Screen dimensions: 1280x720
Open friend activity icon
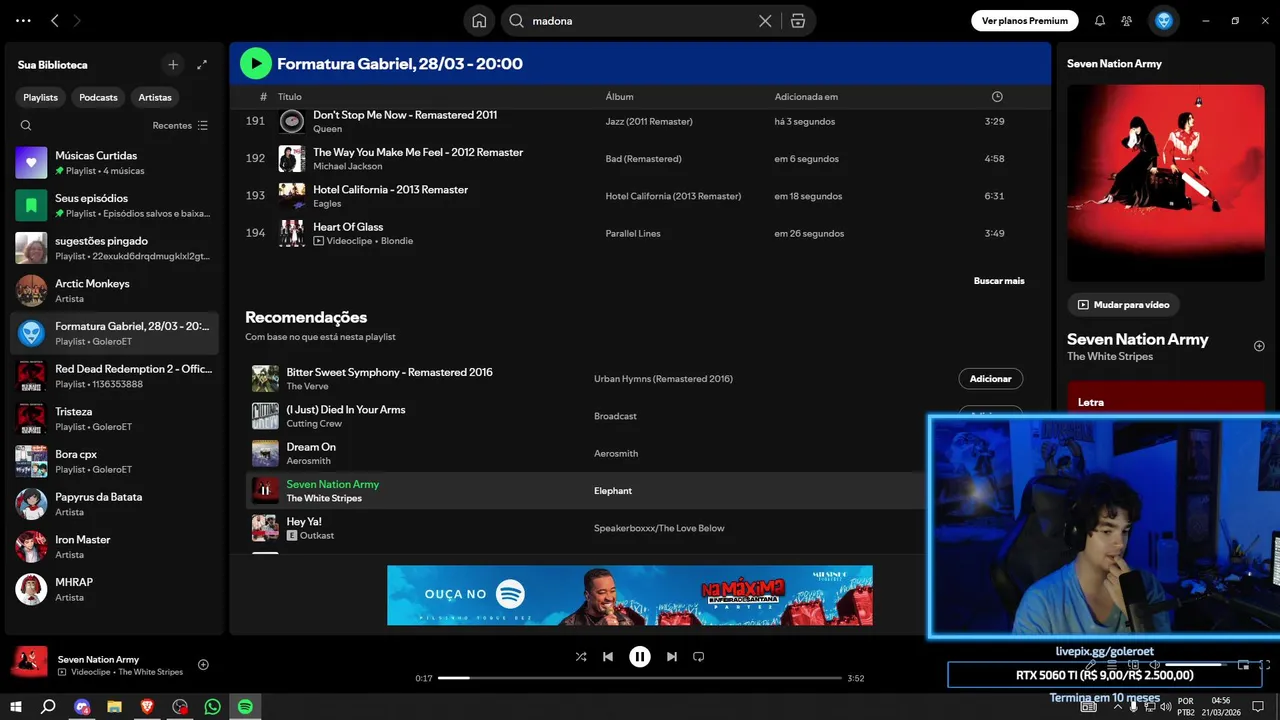[1127, 21]
